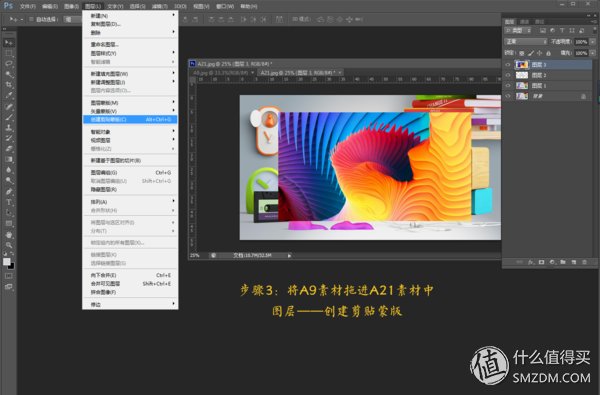The image size is (600, 395).
Task: Toggle the 自动选择 auto-select checkbox
Action: [x=31, y=19]
